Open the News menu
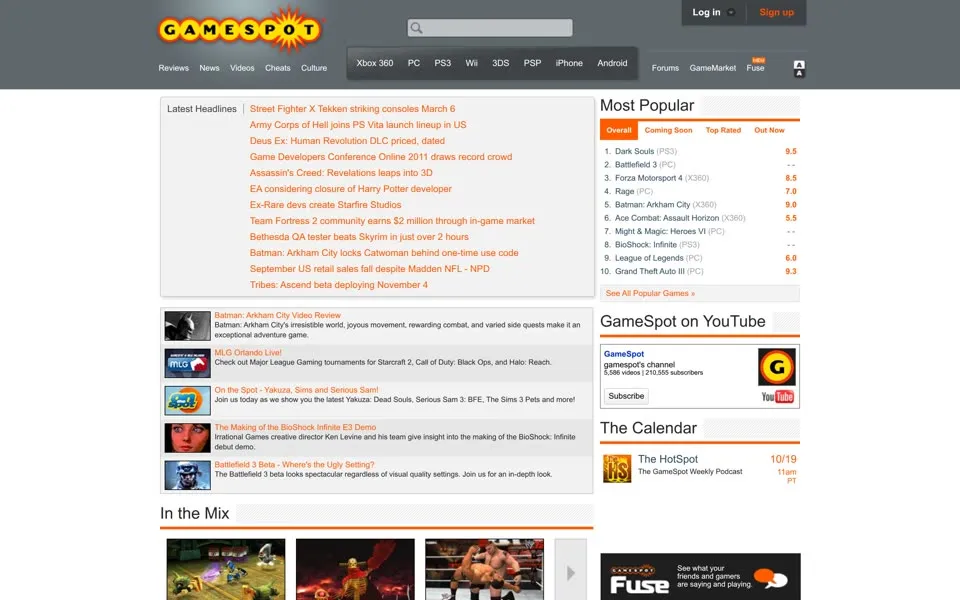The image size is (960, 600). click(209, 68)
